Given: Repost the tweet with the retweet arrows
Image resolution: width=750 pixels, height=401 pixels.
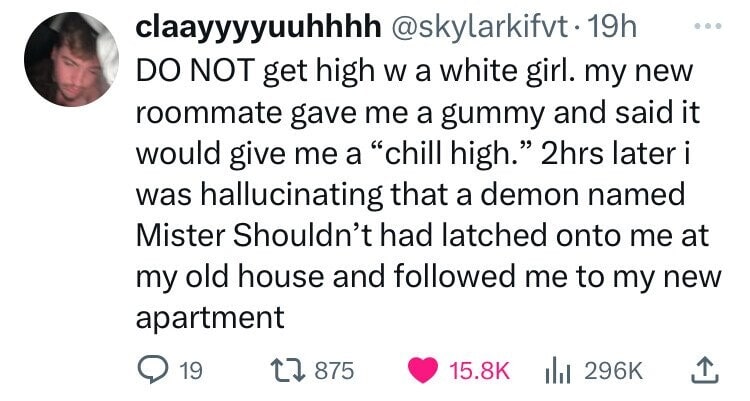Looking at the screenshot, I should click(x=288, y=371).
